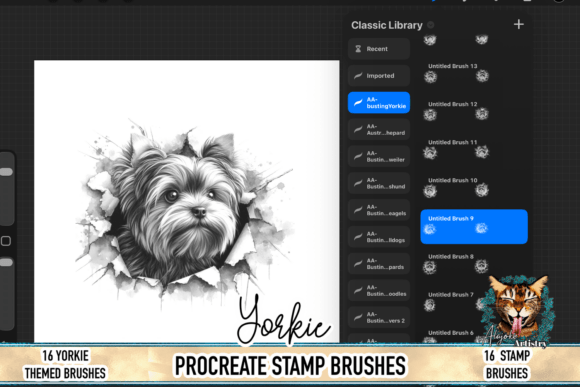
Task: Open the AA-Austr...hepard brush set
Action: [379, 129]
